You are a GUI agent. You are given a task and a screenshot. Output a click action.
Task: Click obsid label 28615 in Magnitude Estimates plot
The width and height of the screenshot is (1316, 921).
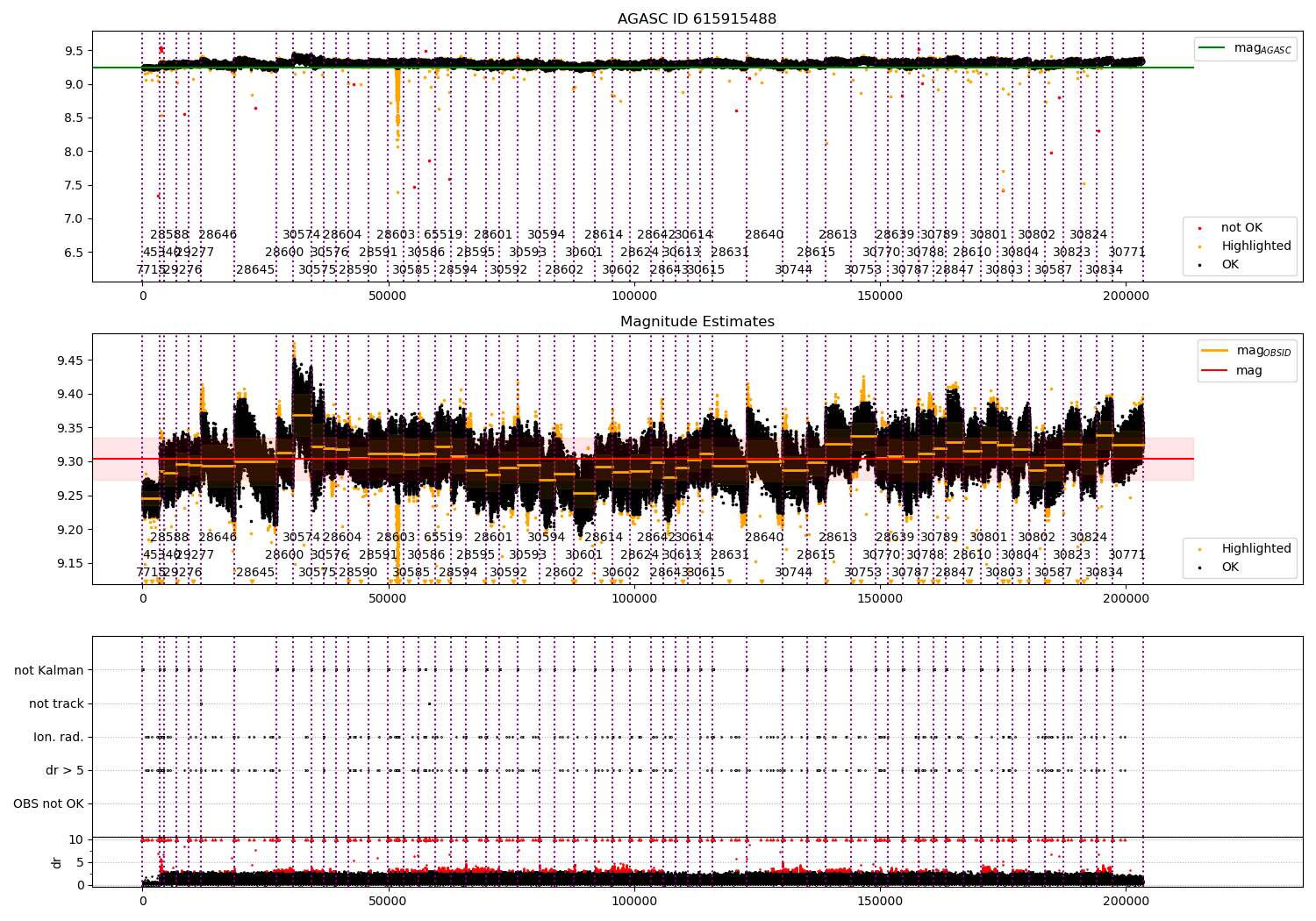coord(816,555)
